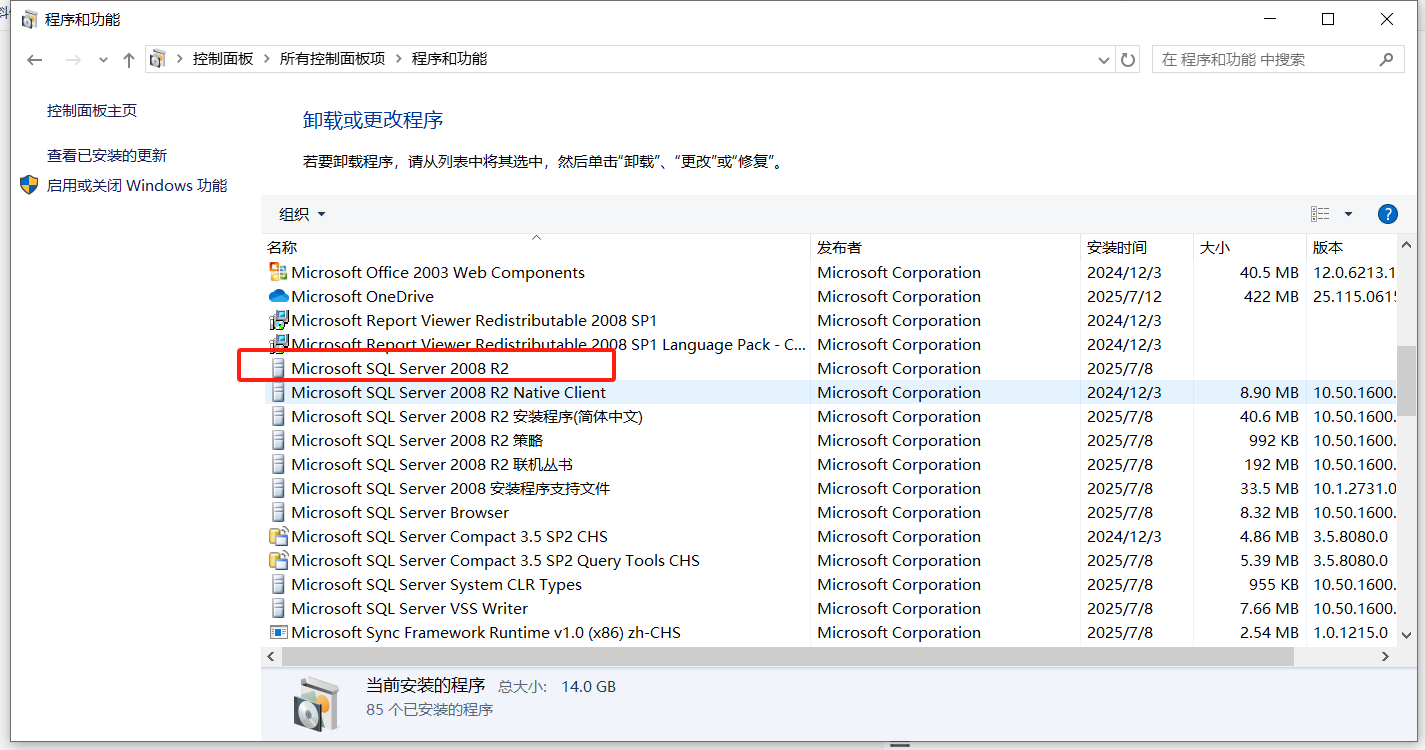Click the 所有控制面板项 breadcrumb
Viewport: 1425px width, 750px height.
[332, 59]
